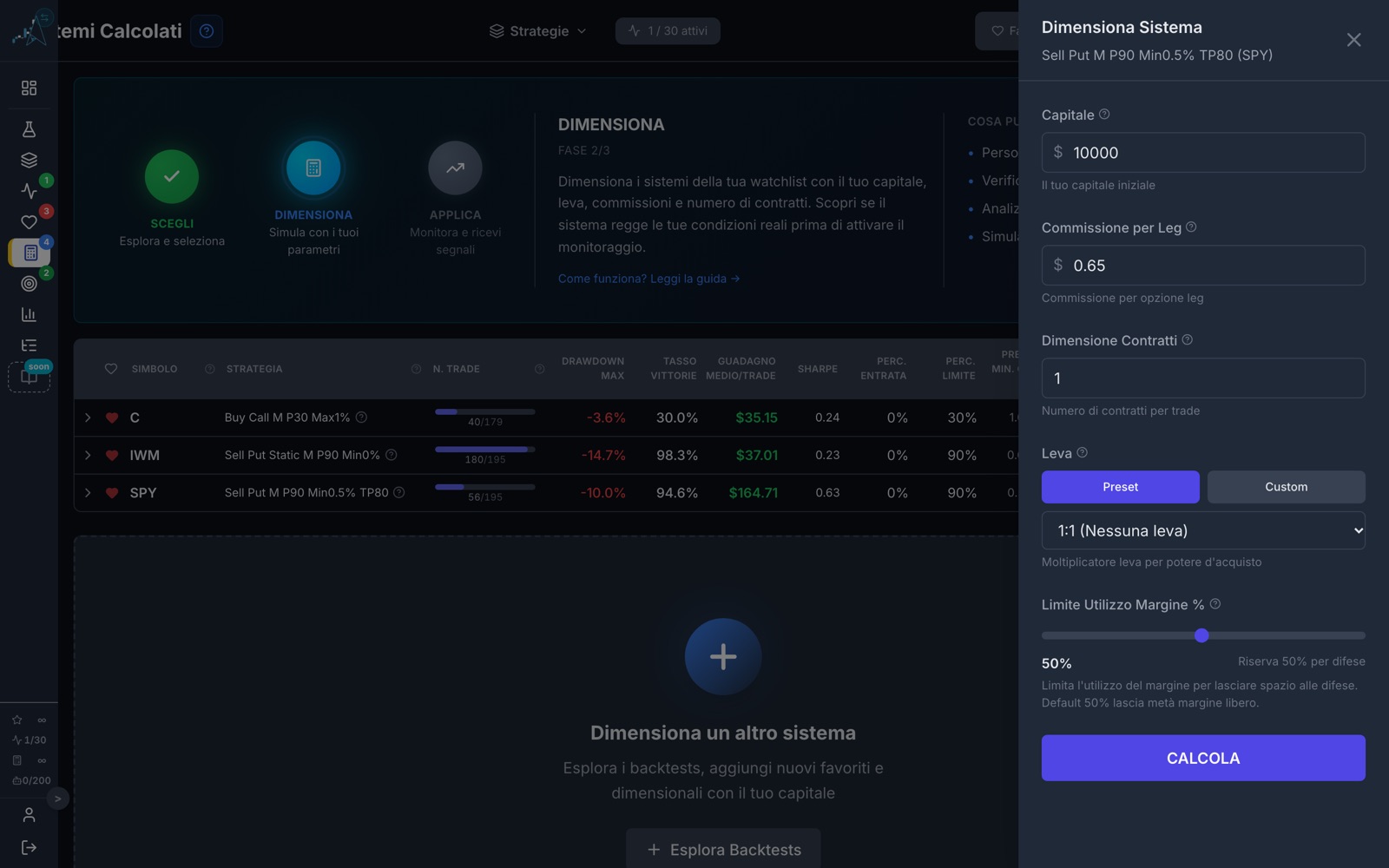Click the CALCOLA button
The width and height of the screenshot is (1389, 868).
tap(1203, 758)
